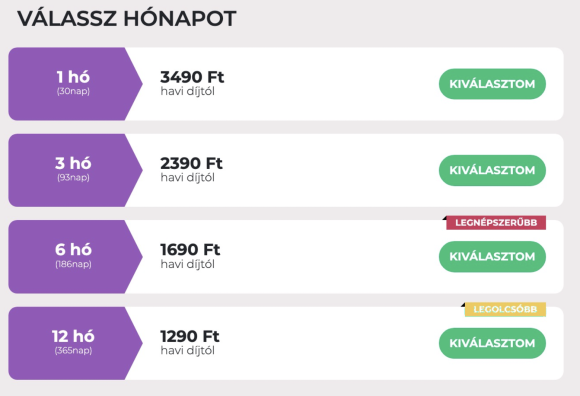Click havi díjtól under 3490 Ft
The width and height of the screenshot is (580, 396).
point(188,91)
